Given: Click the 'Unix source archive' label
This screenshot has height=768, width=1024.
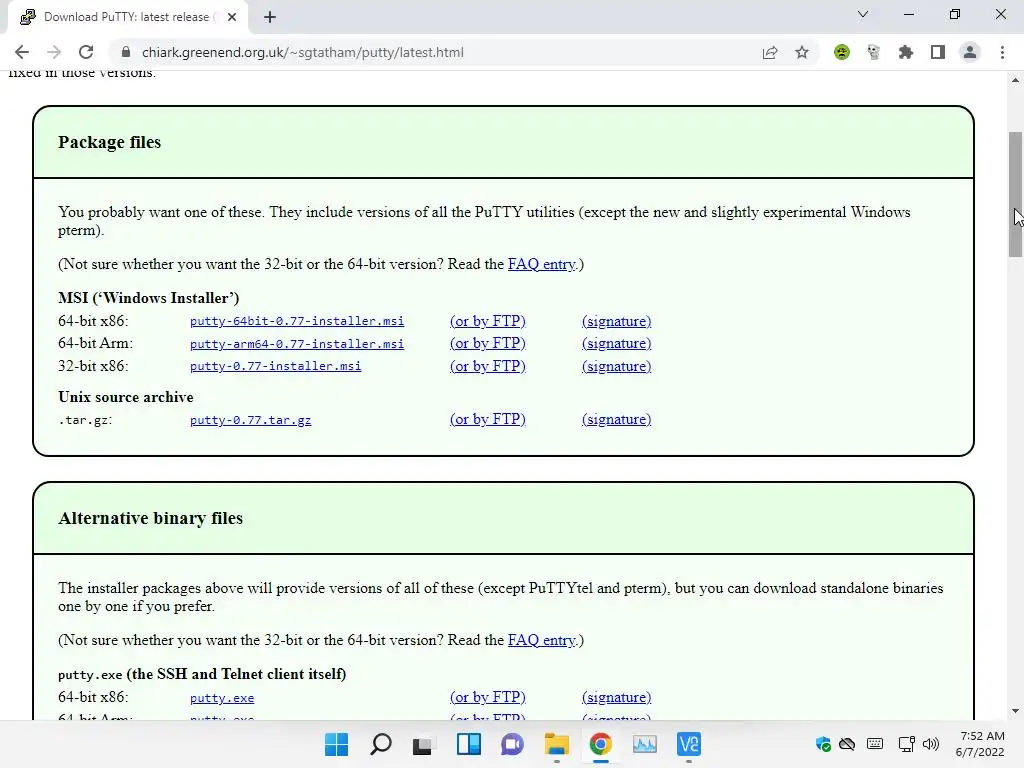Looking at the screenshot, I should (126, 397).
